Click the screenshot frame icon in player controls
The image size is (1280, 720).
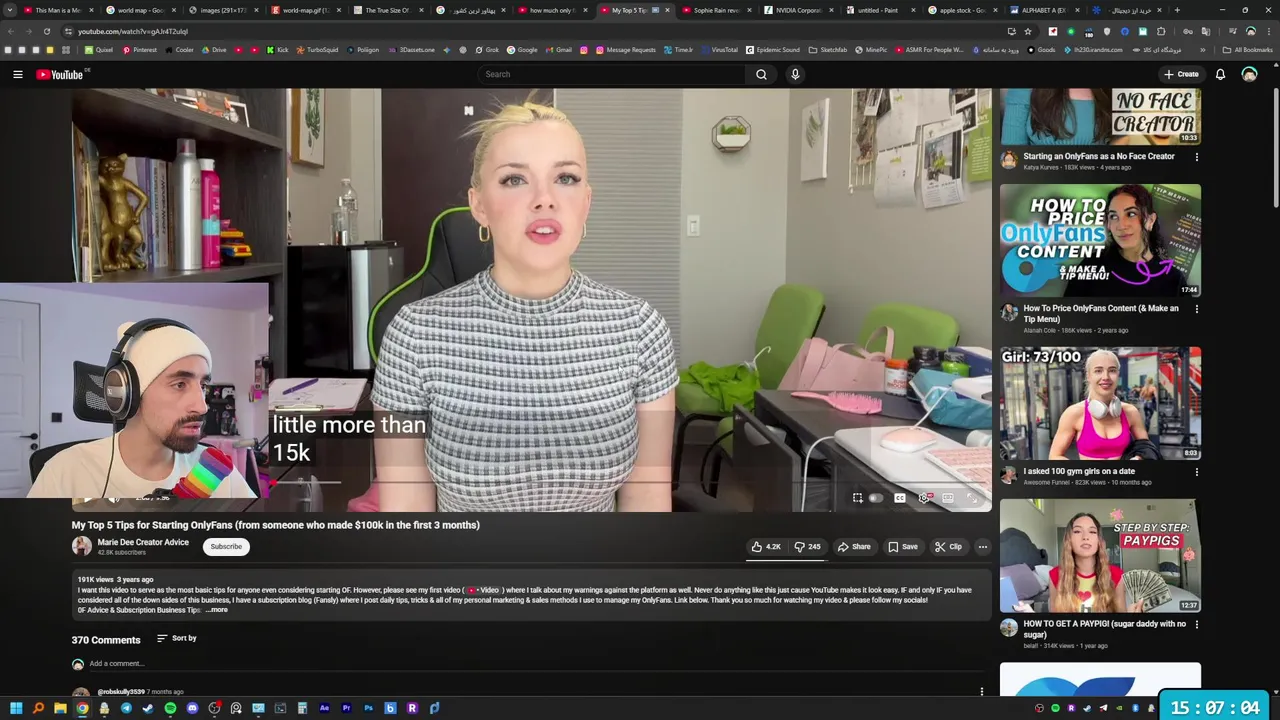tap(857, 498)
